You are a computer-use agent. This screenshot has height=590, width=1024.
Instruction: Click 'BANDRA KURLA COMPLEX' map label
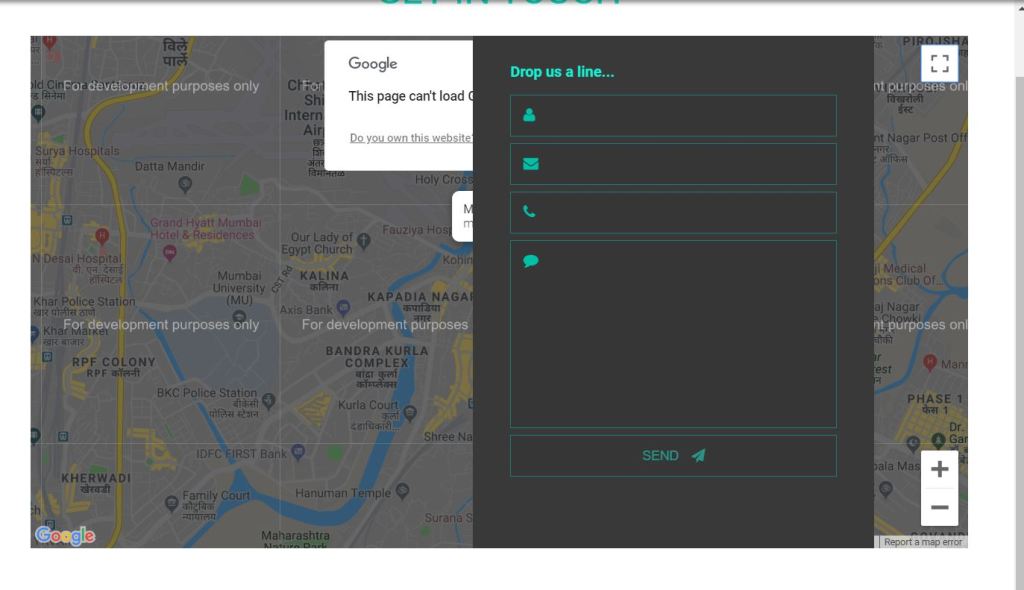(x=377, y=357)
